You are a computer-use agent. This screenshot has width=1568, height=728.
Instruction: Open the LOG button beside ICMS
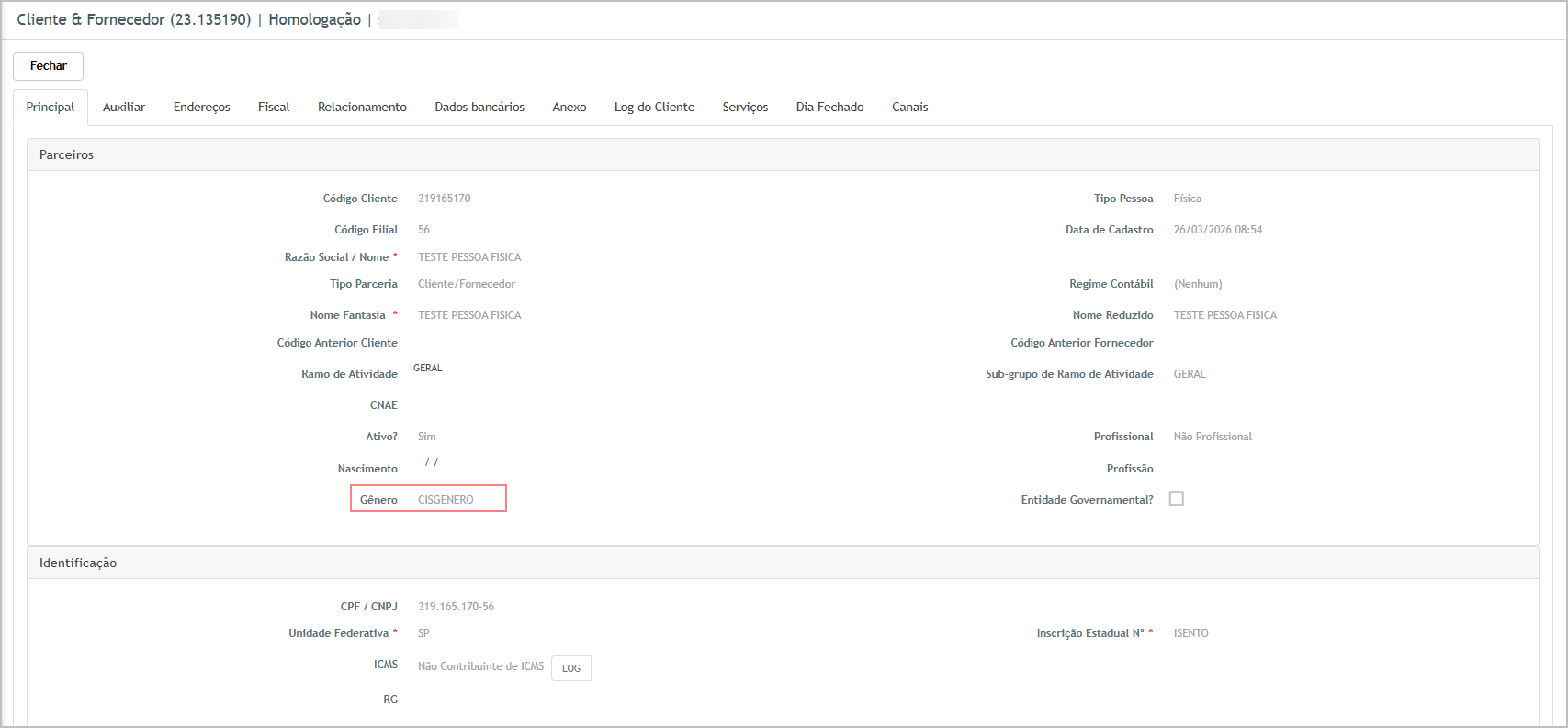570,668
